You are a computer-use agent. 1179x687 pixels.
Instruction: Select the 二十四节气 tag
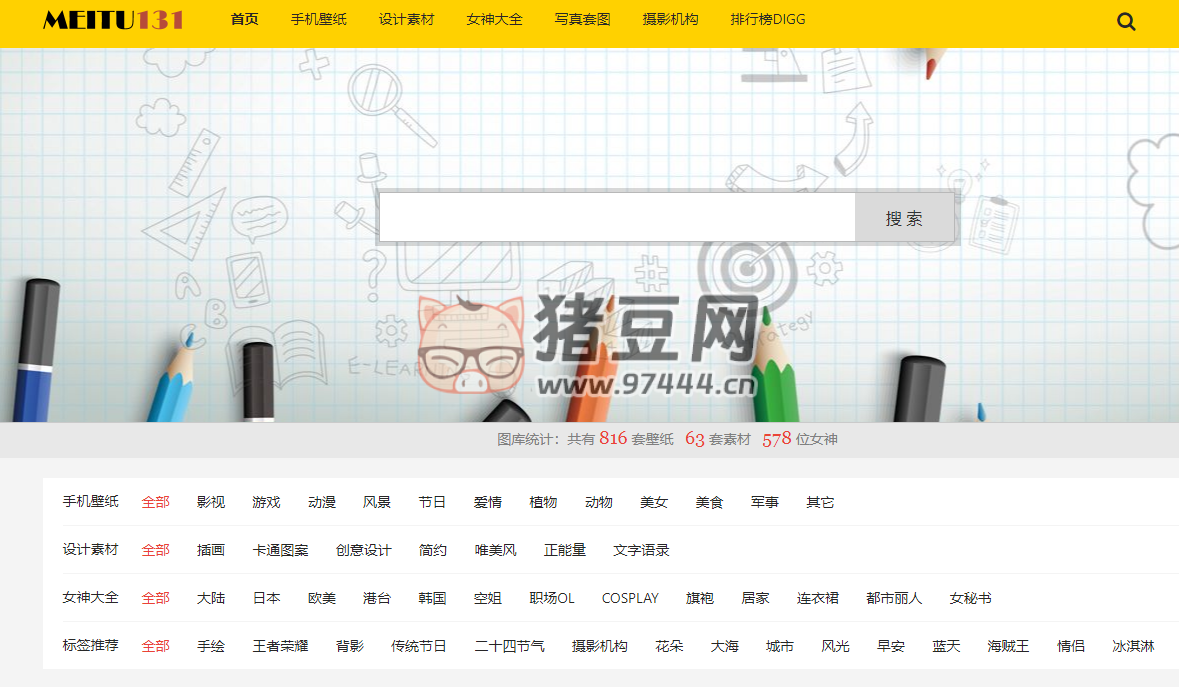point(509,646)
